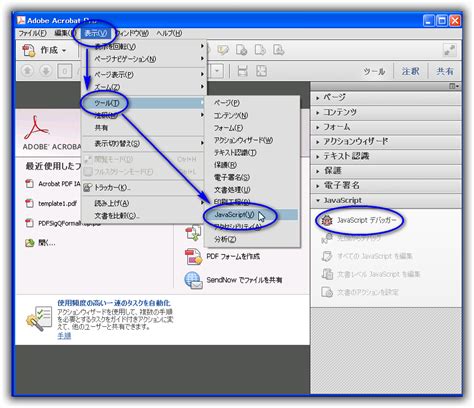Open the 作成 button dropdown arrow
Image resolution: width=474 pixels, height=408 pixels.
(64, 51)
